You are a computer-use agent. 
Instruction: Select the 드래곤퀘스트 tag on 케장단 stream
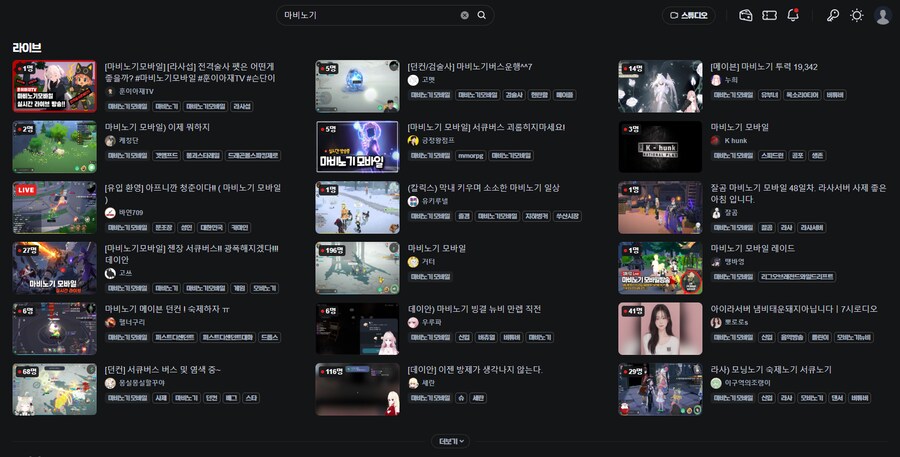click(254, 156)
